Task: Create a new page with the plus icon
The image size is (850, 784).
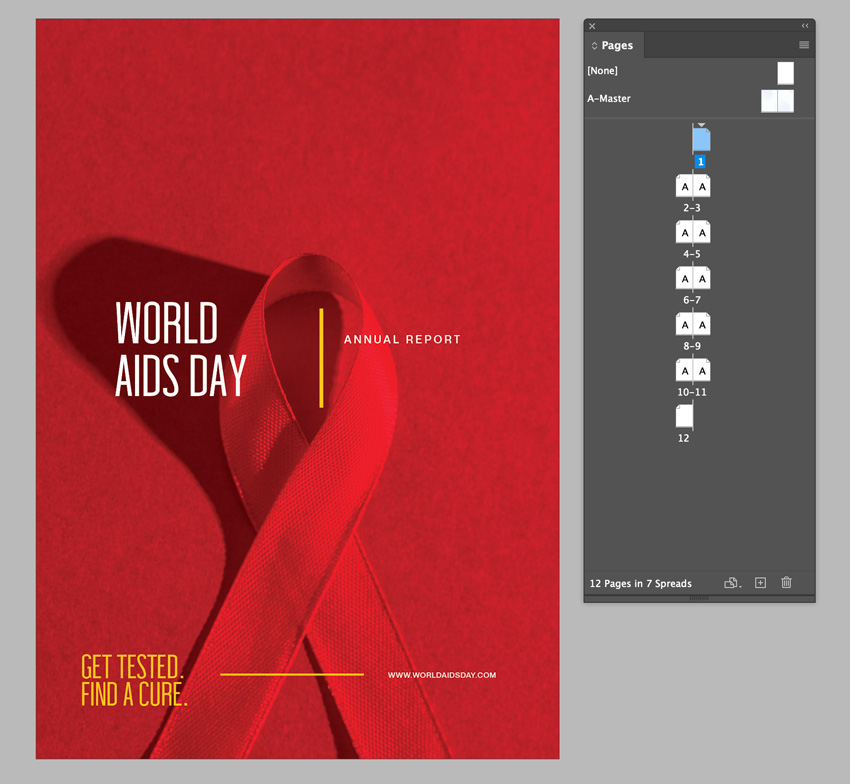Action: click(761, 583)
